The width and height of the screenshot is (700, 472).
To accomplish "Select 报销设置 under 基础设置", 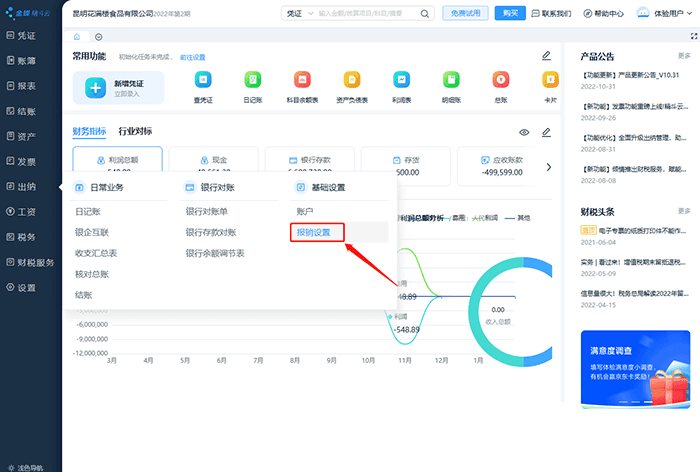I will (313, 232).
